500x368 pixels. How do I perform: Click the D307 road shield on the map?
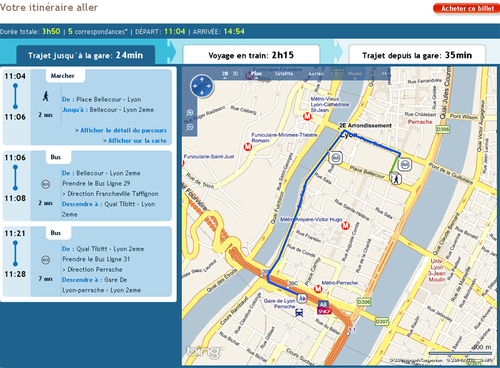click(382, 321)
